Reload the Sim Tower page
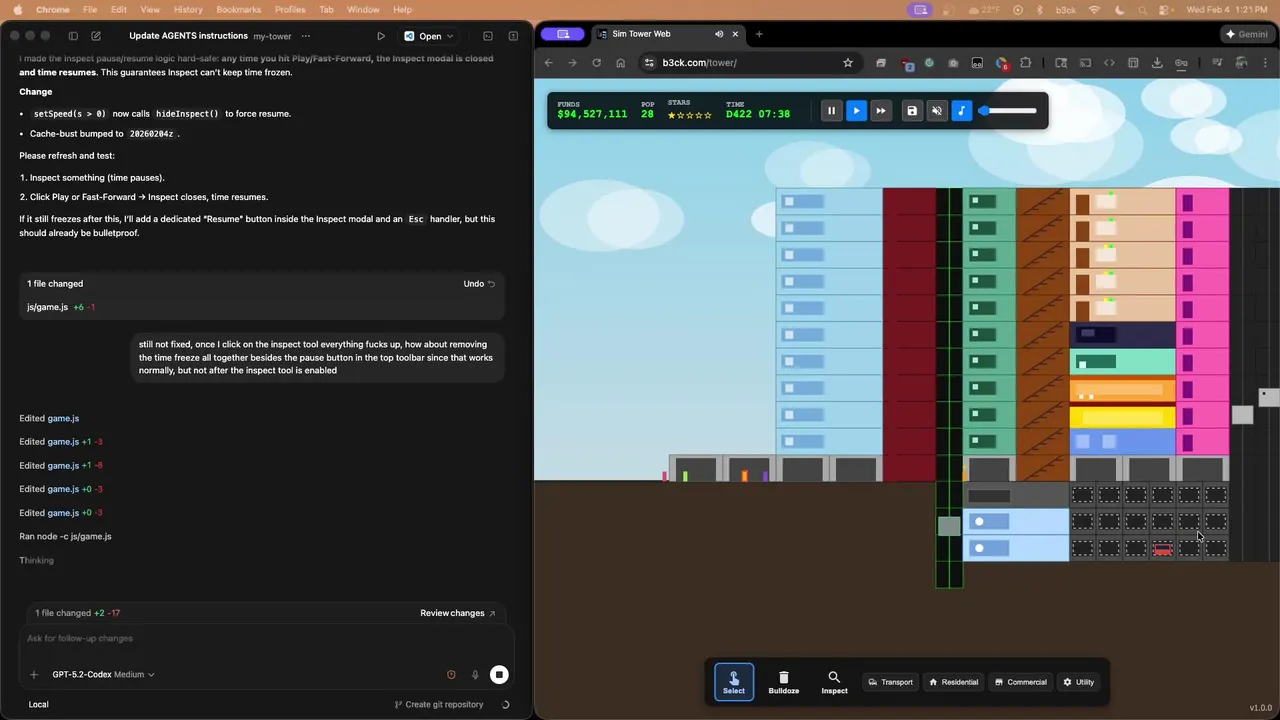 click(x=597, y=62)
